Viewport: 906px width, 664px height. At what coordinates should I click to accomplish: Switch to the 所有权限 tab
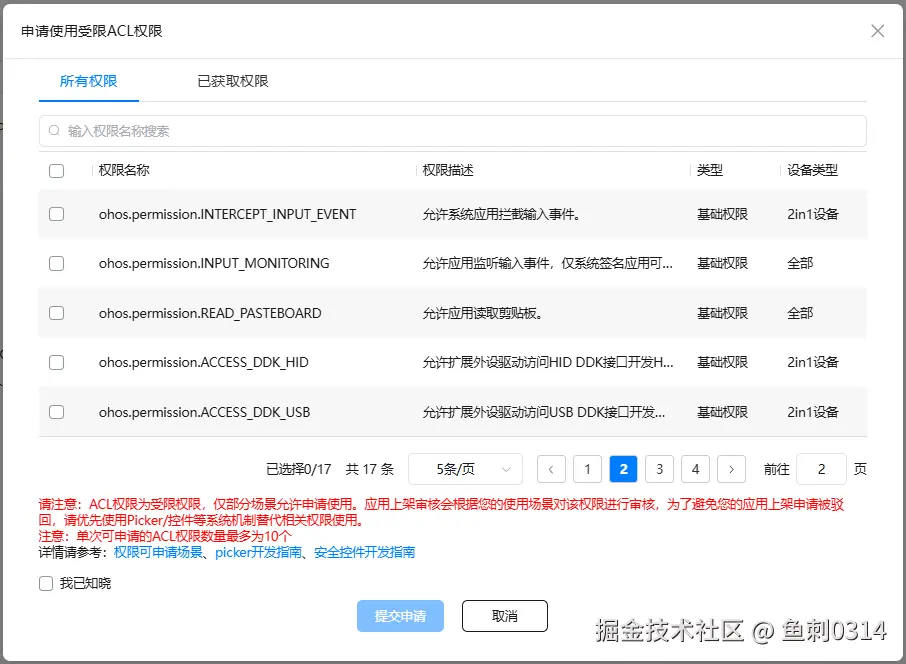[x=88, y=81]
